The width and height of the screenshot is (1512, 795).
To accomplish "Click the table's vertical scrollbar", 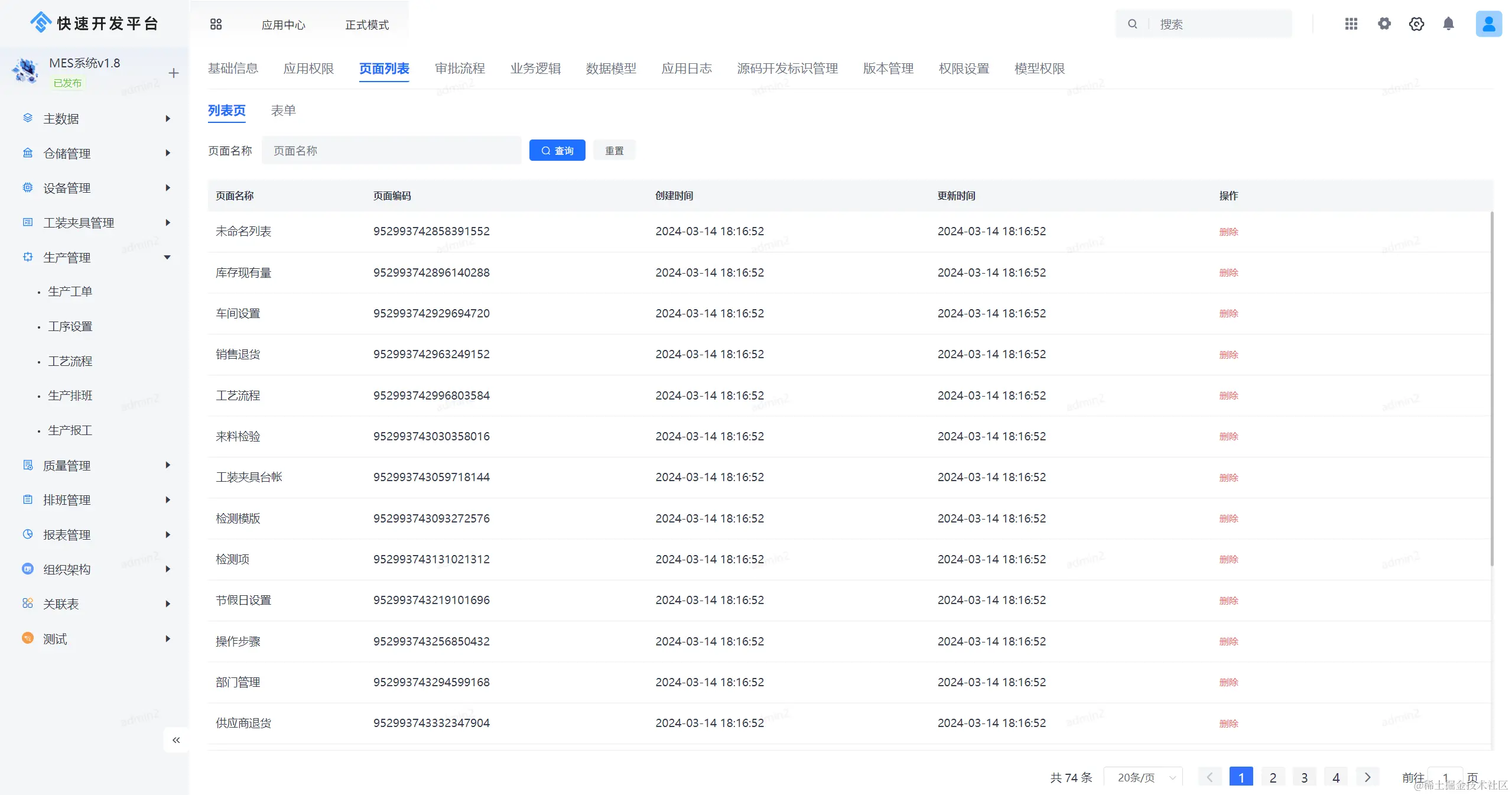I will [1491, 390].
